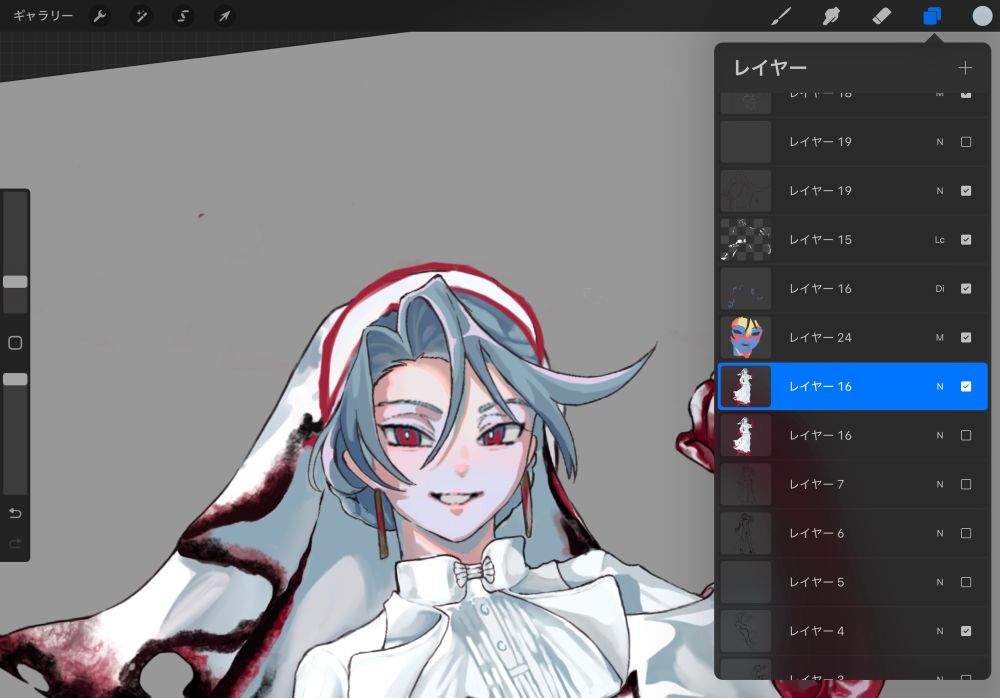1000x698 pixels.
Task: Return to ギャラリー
Action: click(x=43, y=15)
